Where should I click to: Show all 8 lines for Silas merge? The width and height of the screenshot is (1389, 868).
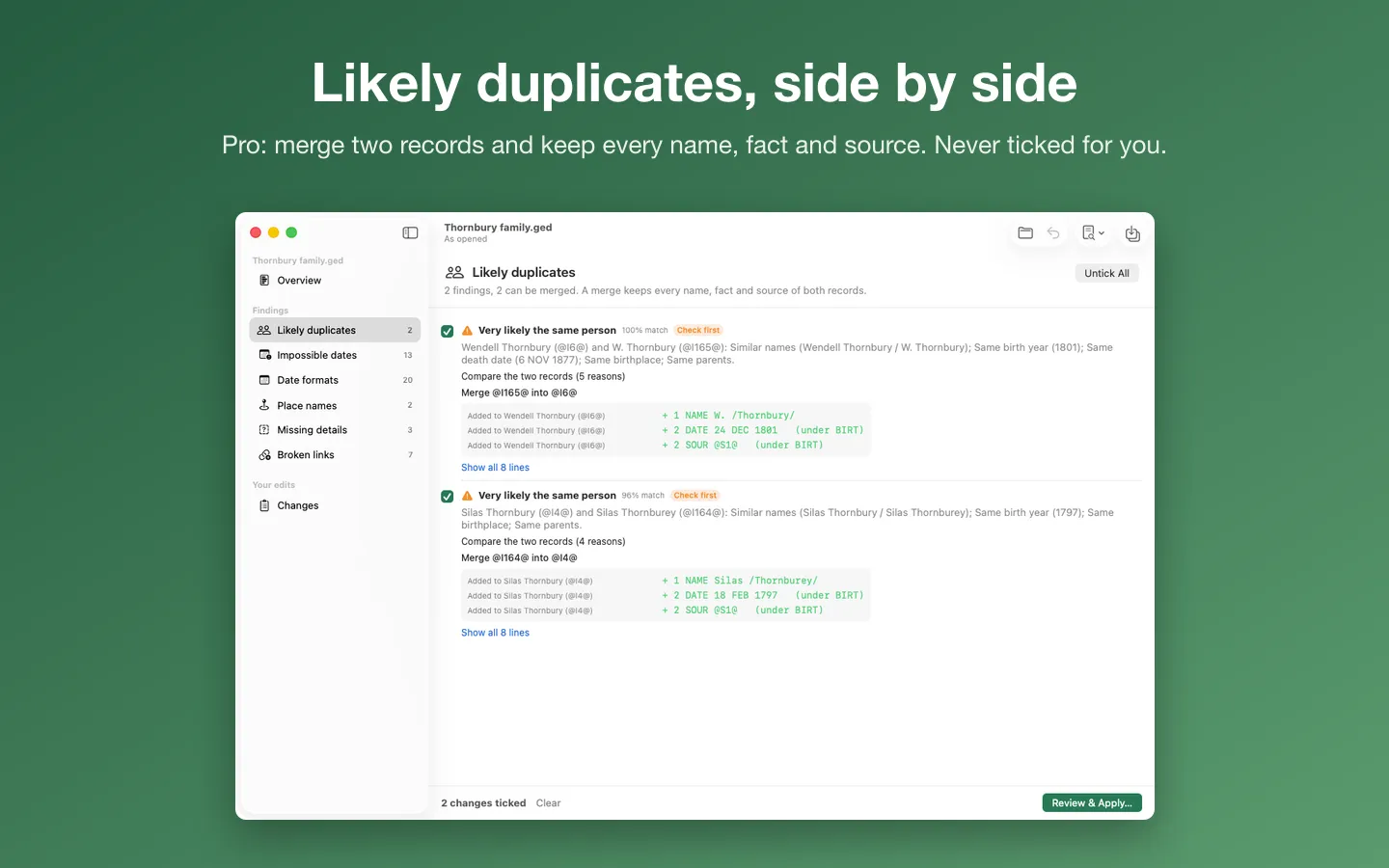[495, 633]
